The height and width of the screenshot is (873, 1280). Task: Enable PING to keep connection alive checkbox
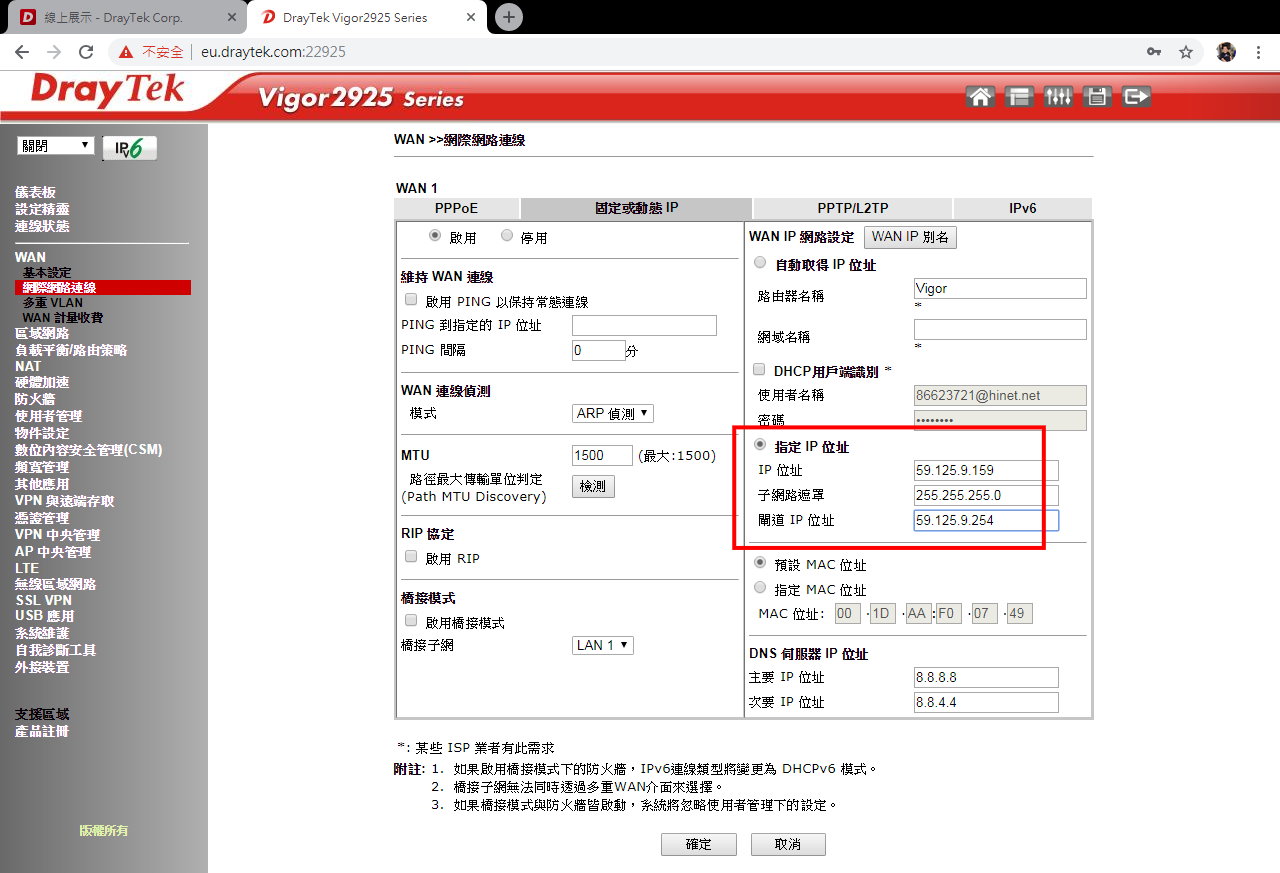tap(410, 300)
